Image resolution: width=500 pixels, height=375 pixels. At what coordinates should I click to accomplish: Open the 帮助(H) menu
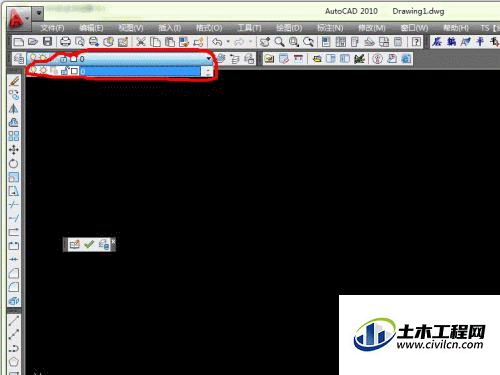(456, 28)
